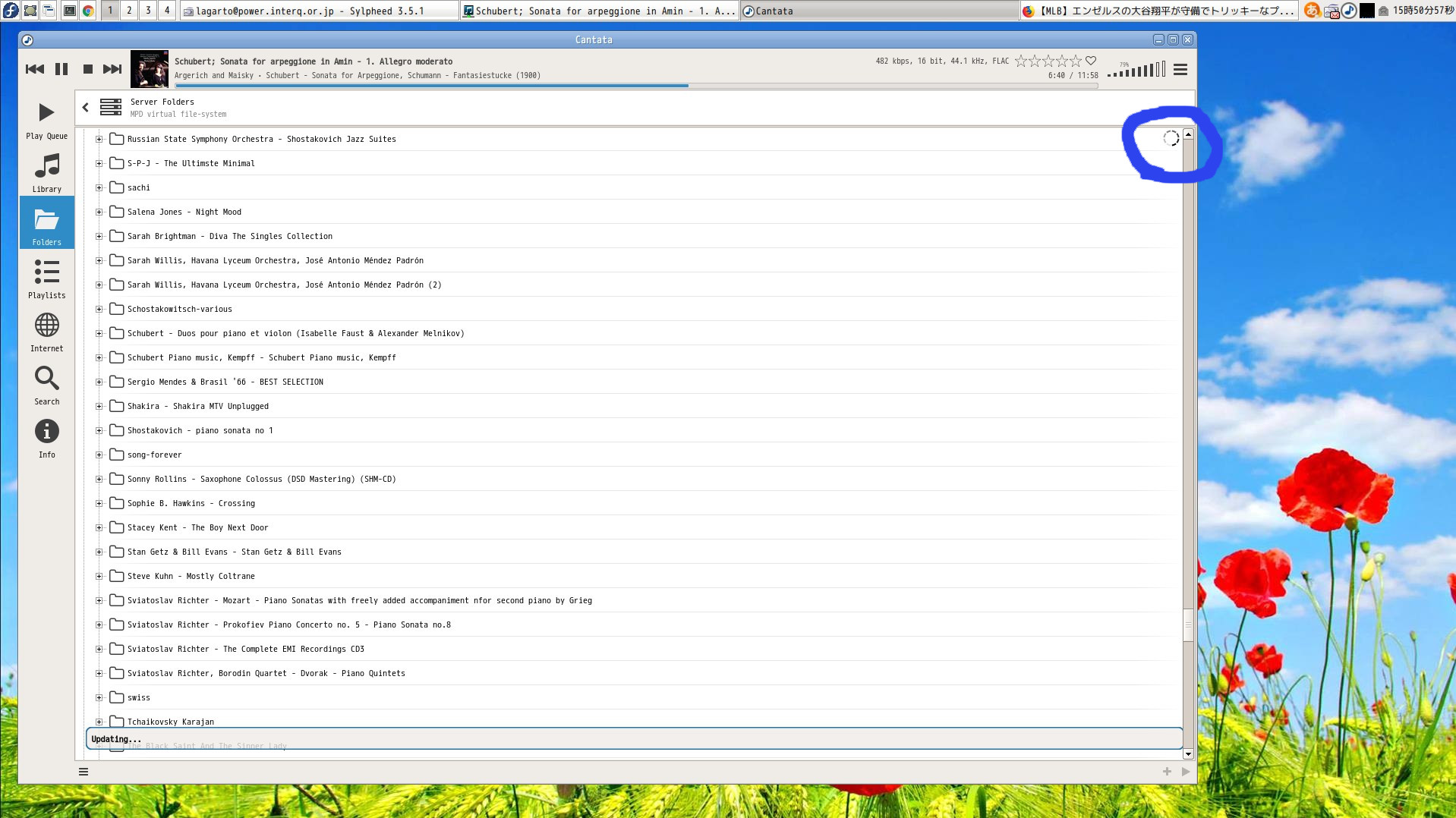1456x818 pixels.
Task: Show the Info panel for current song
Action: (x=46, y=439)
